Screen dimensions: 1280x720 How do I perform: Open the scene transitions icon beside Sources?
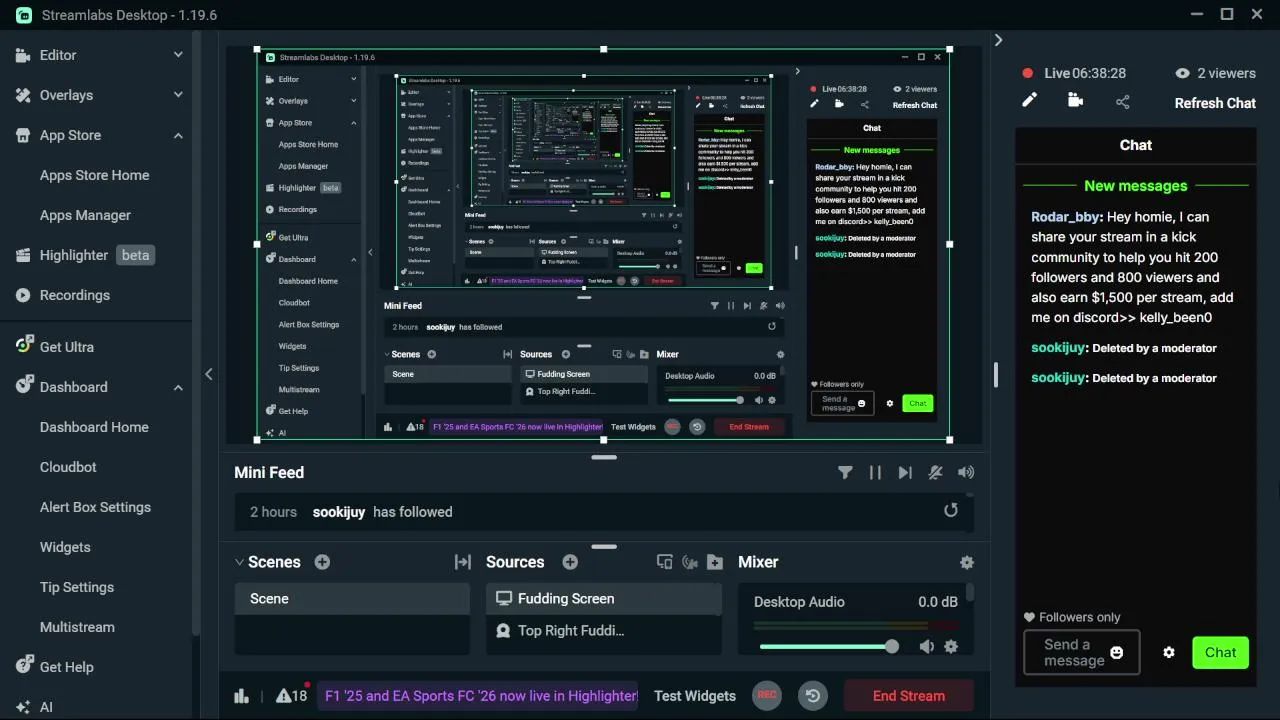(x=462, y=562)
